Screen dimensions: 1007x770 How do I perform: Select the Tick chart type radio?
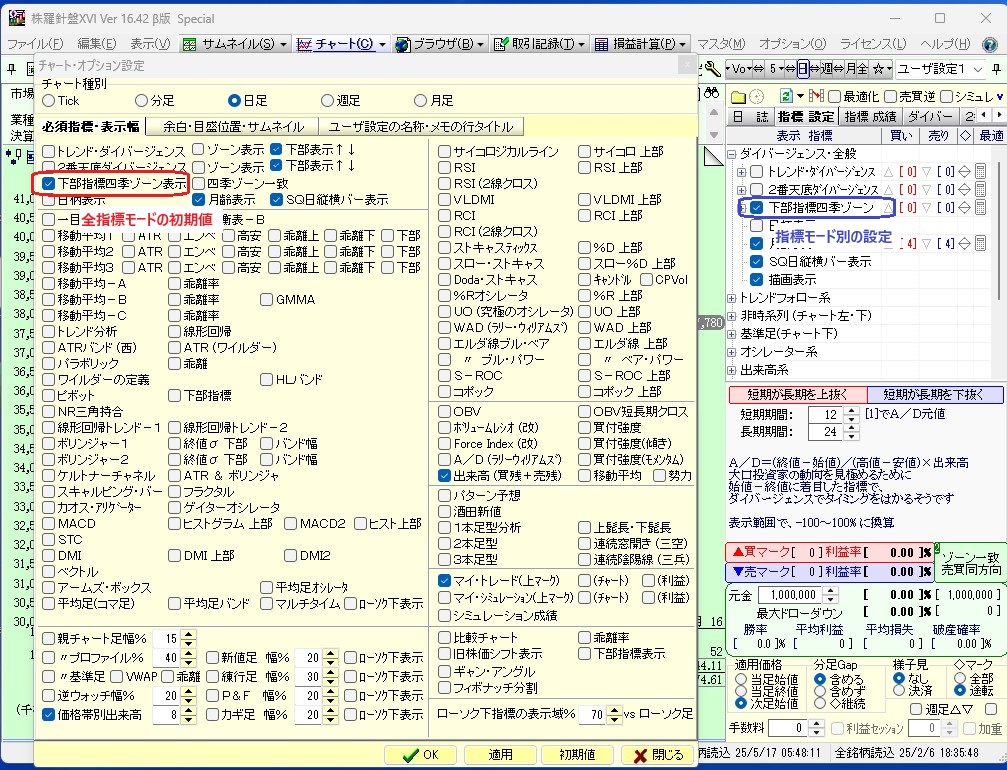pos(49,101)
